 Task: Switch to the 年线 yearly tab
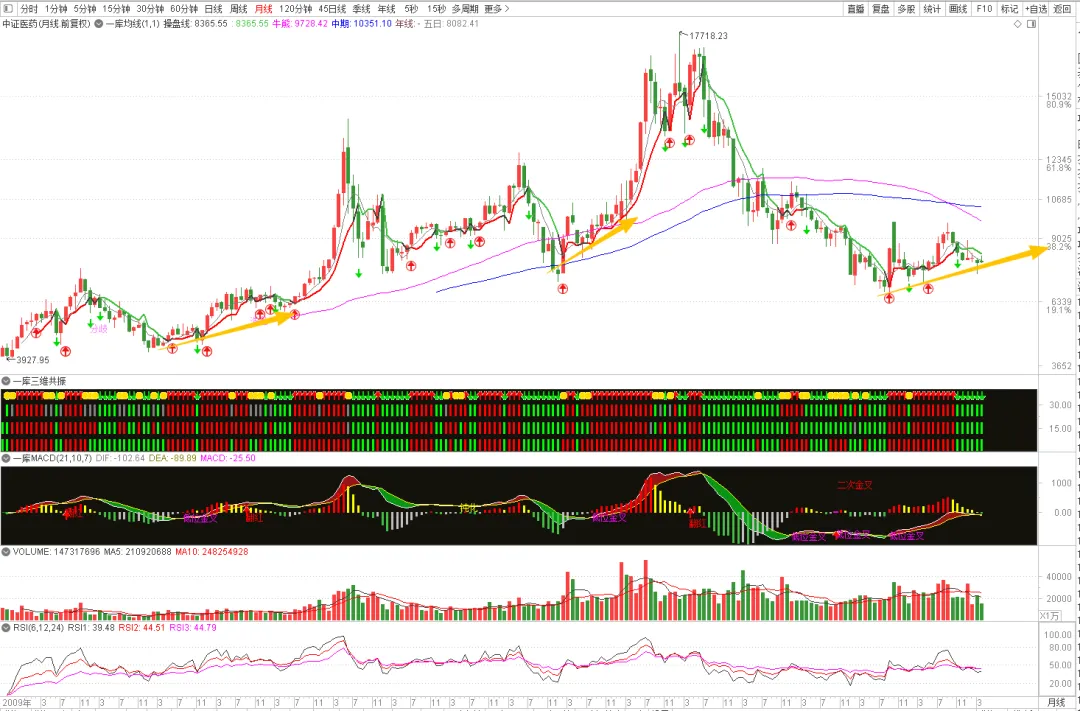point(386,9)
